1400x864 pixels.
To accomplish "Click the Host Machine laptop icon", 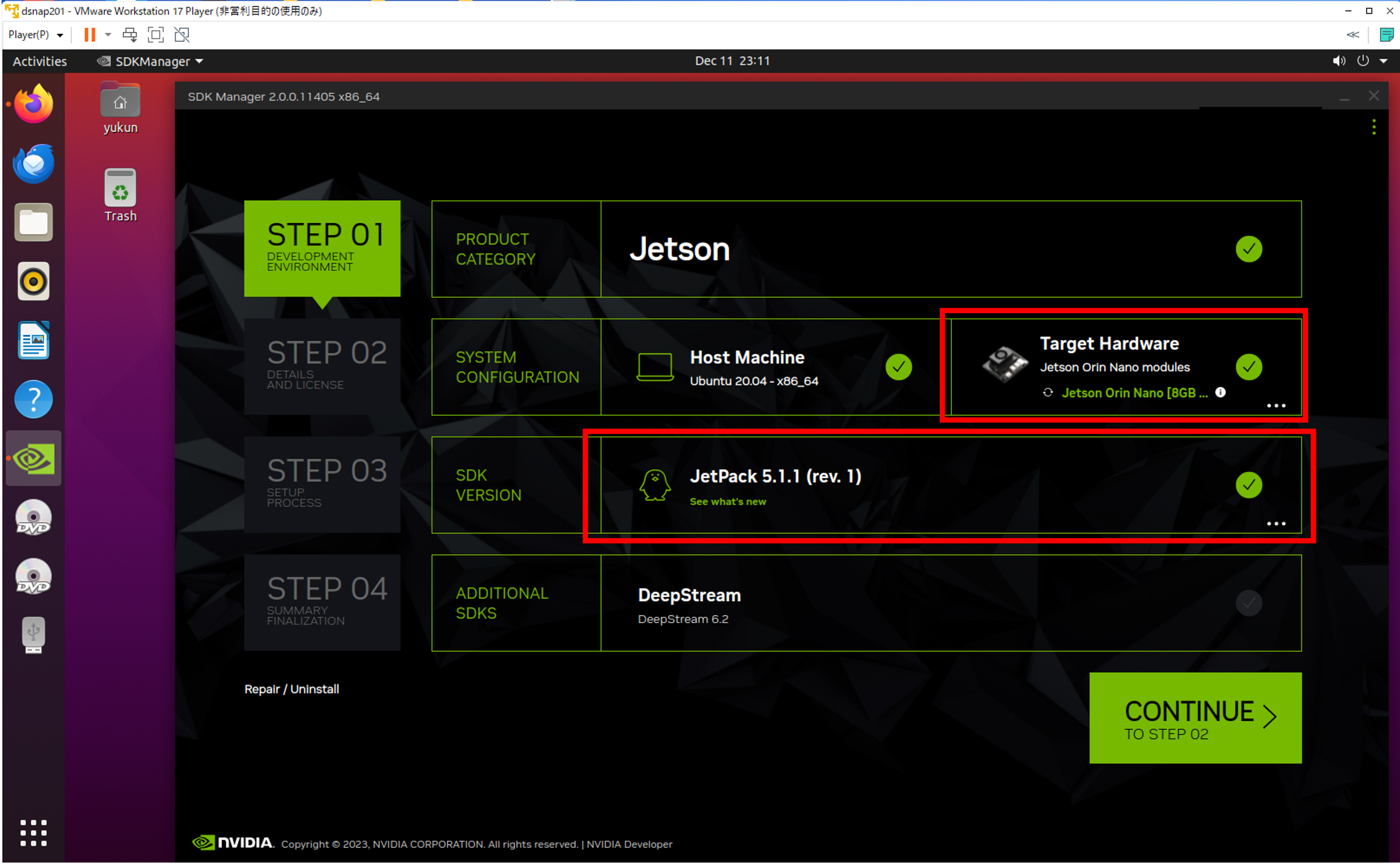I will click(x=655, y=367).
